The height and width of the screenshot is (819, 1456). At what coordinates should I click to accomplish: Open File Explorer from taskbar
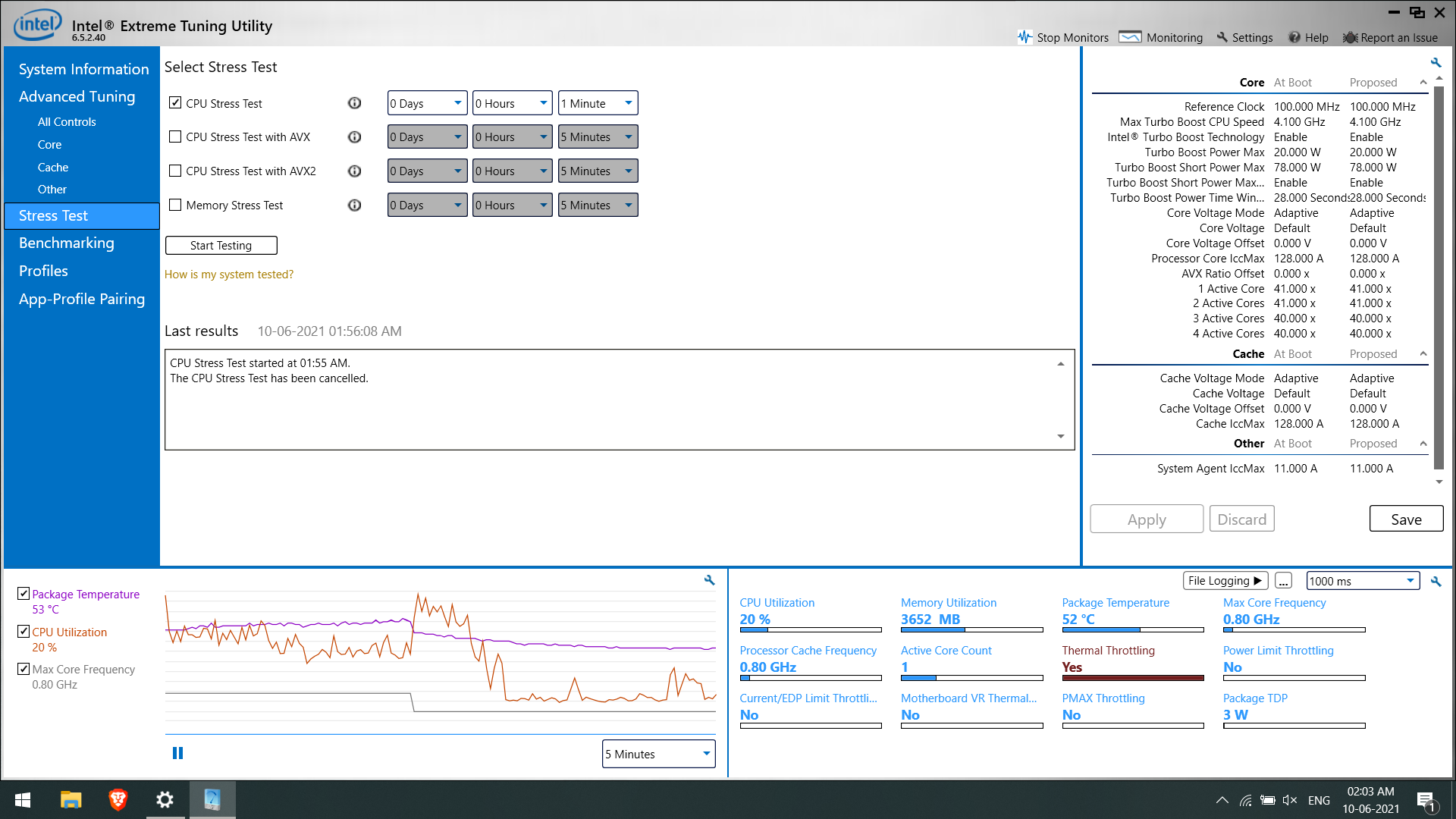click(71, 800)
